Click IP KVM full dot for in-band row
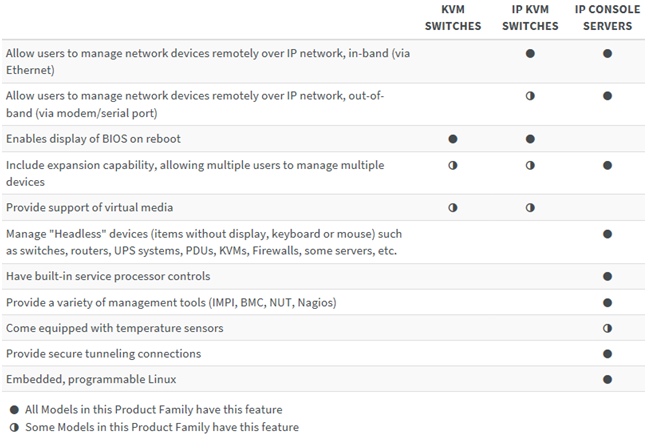Image resolution: width=647 pixels, height=441 pixels. coord(530,54)
